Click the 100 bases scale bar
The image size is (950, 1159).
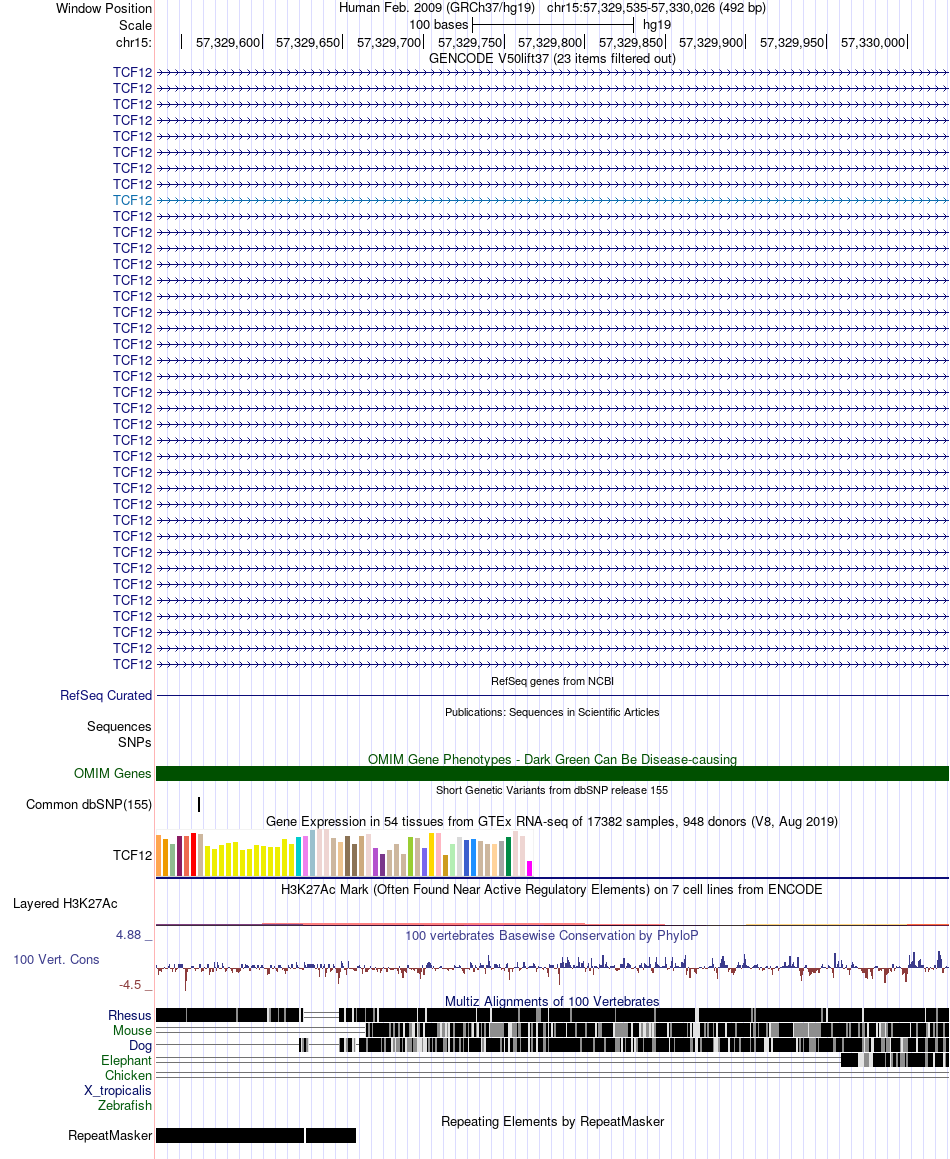pos(553,24)
